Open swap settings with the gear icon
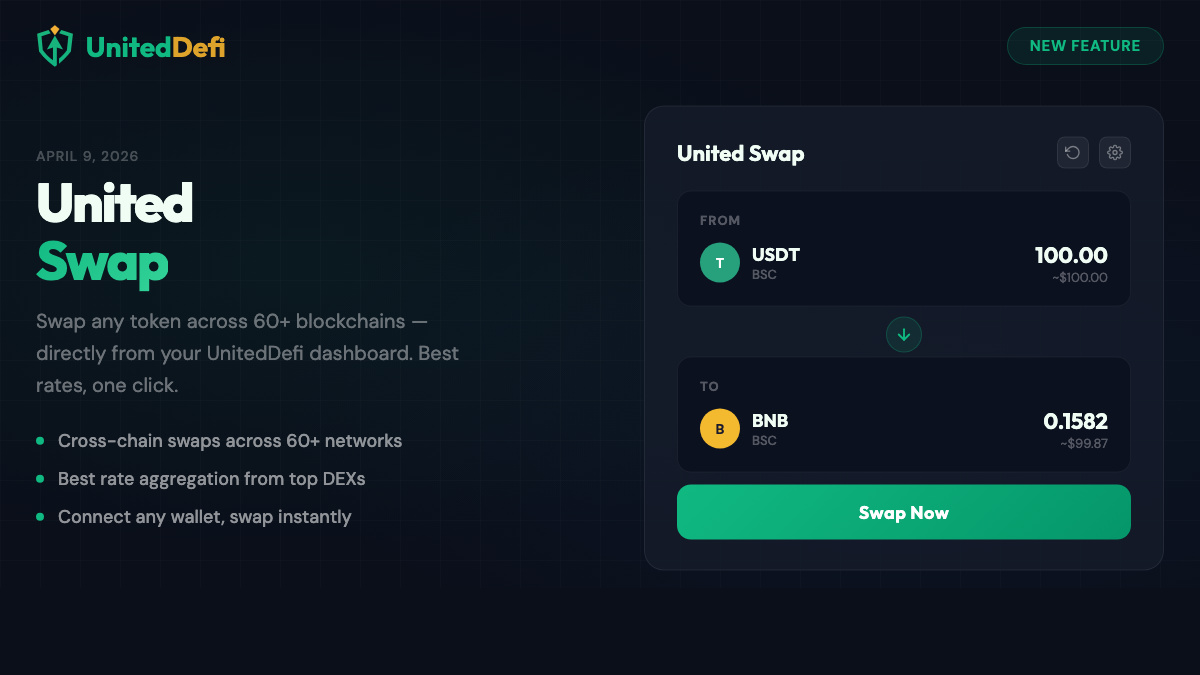The width and height of the screenshot is (1200, 675). point(1115,152)
